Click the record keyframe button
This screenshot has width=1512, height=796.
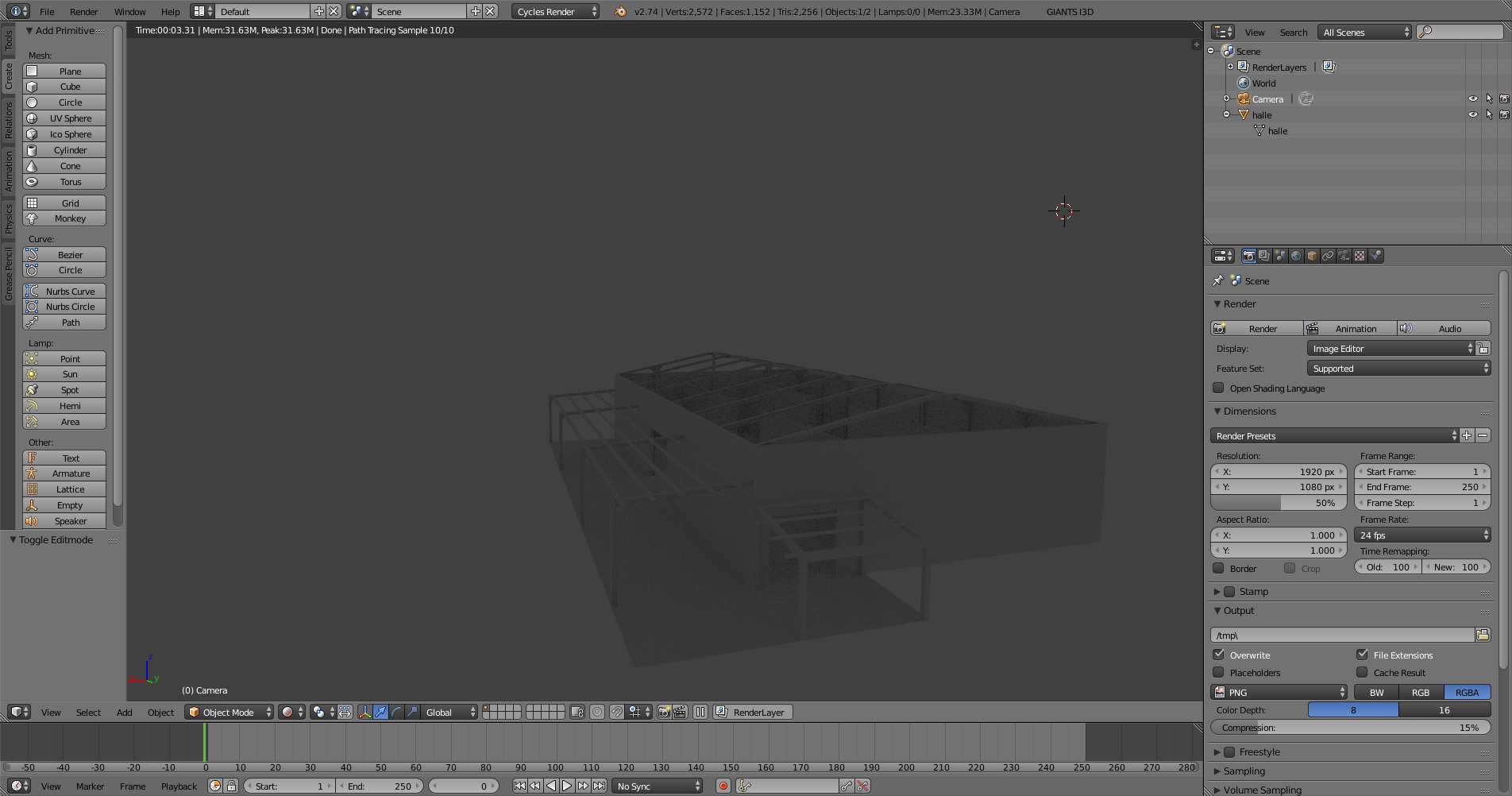click(x=723, y=786)
